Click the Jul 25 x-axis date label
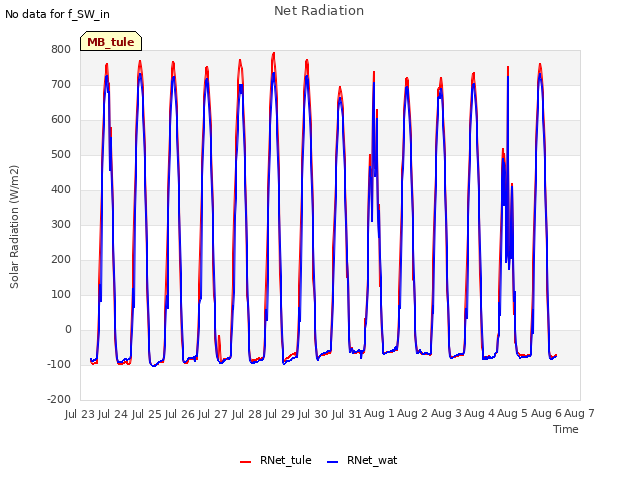This screenshot has width=640, height=480. [x=147, y=414]
